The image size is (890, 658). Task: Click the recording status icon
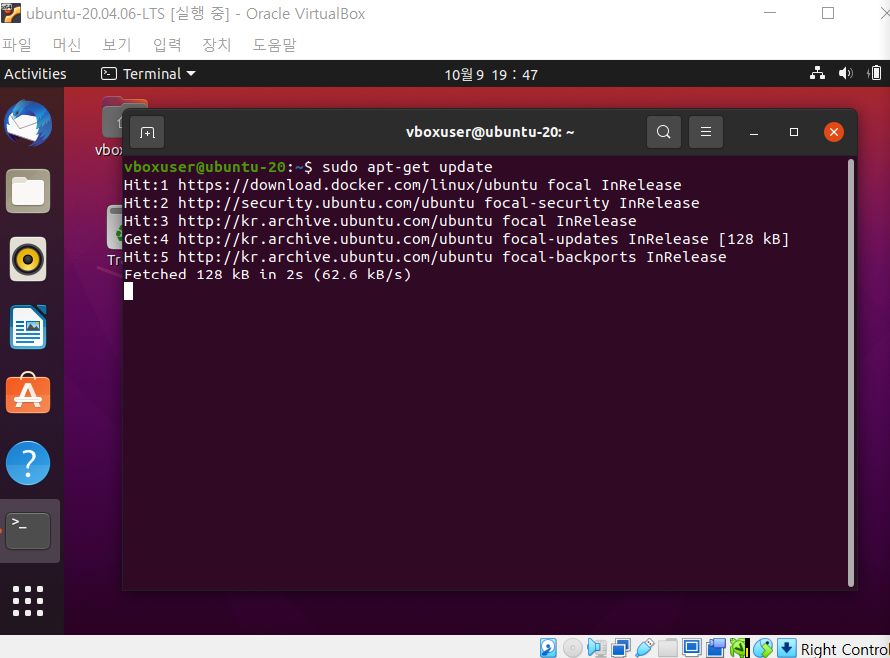716,648
